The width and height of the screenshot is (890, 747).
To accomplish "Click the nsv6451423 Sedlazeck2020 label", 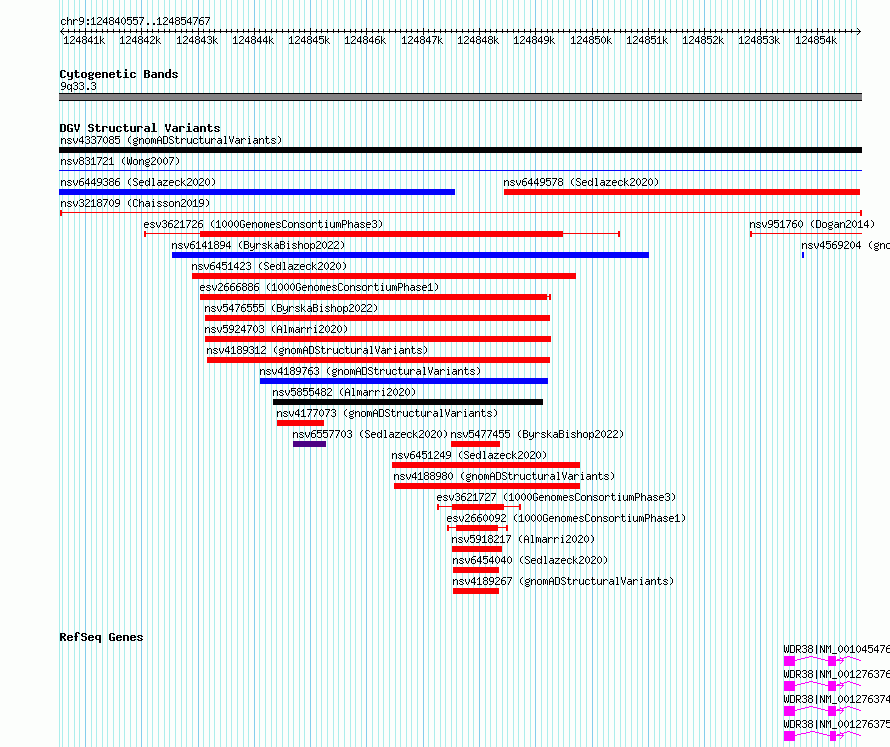I will click(x=269, y=266).
